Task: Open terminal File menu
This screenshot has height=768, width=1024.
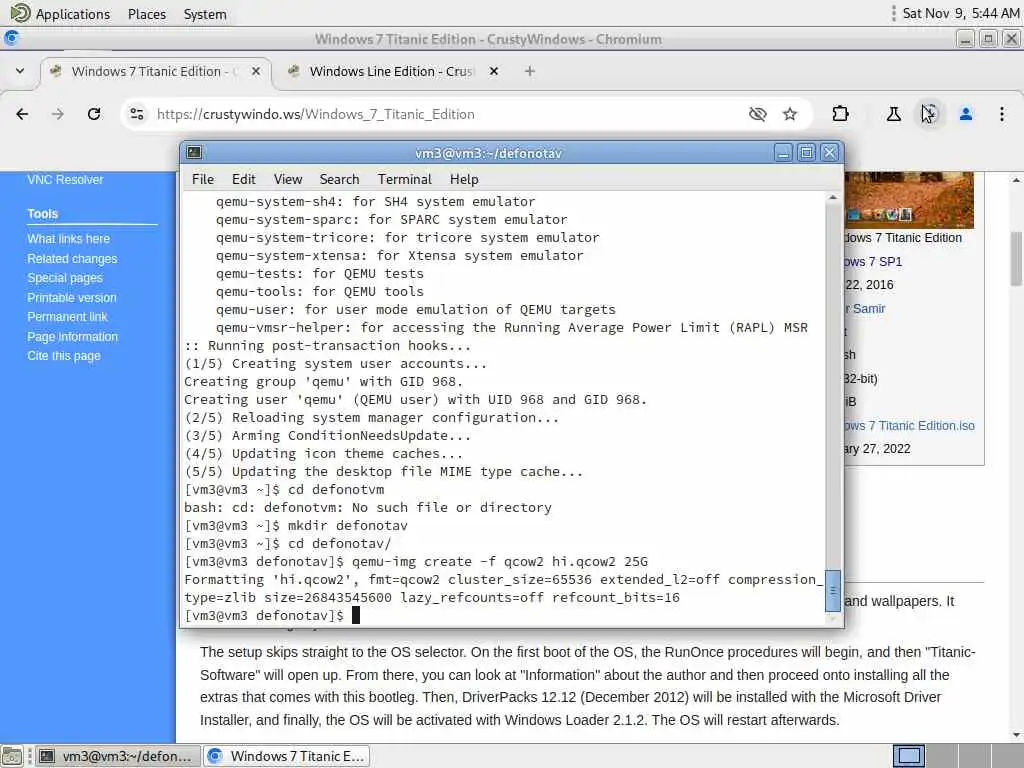Action: coord(202,179)
